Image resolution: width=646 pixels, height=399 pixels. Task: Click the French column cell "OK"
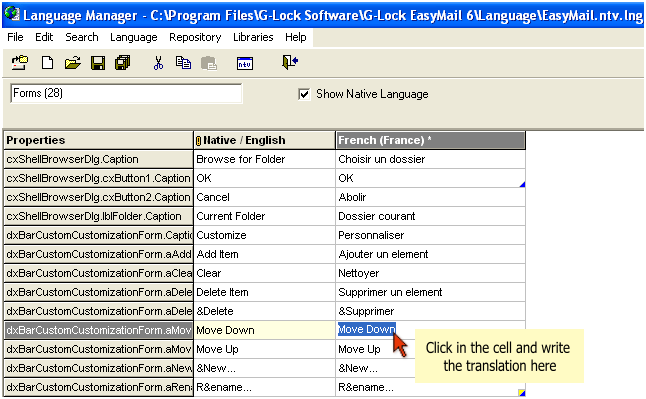pos(431,178)
